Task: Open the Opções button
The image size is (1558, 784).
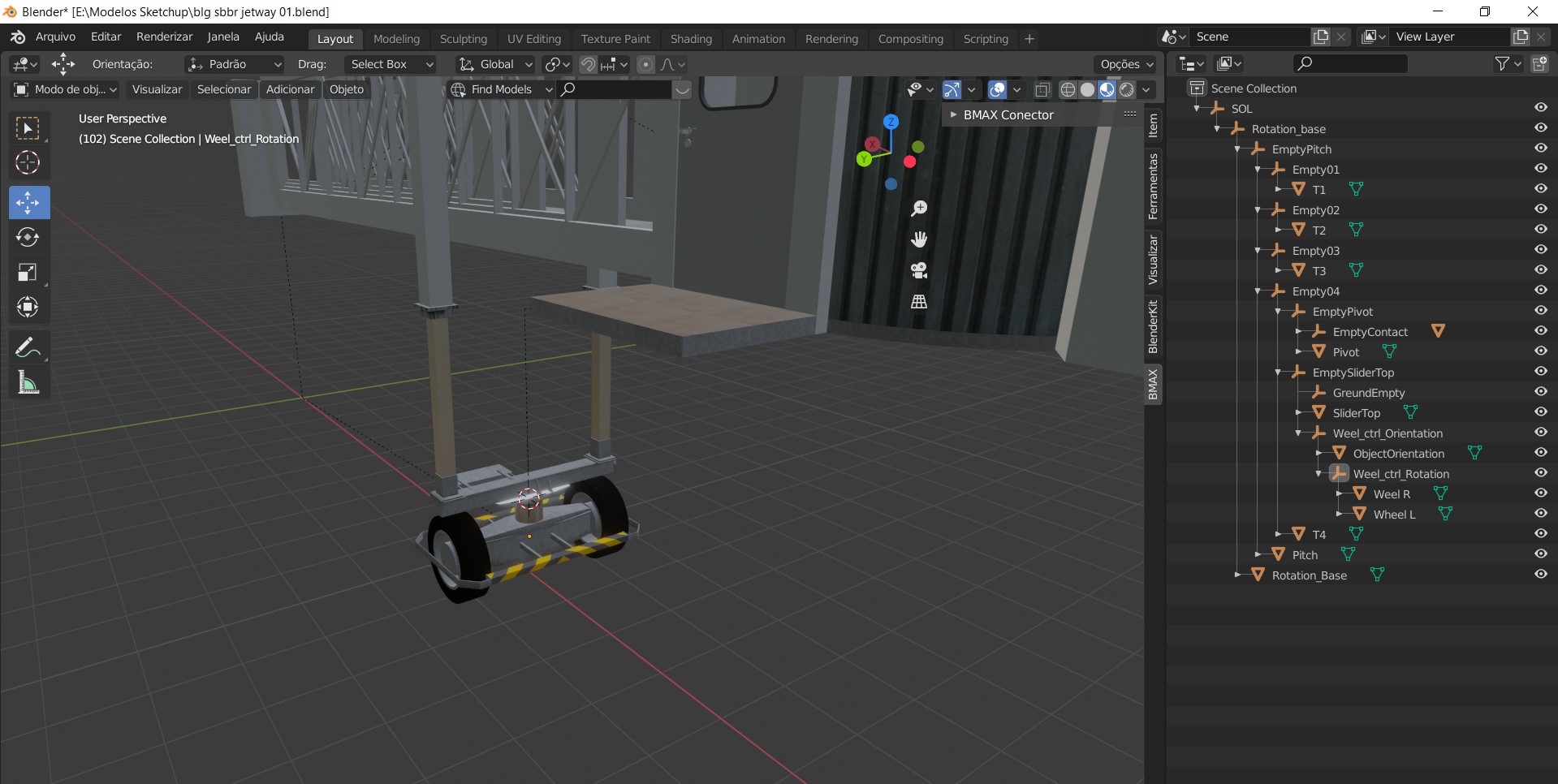Action: (x=1126, y=64)
